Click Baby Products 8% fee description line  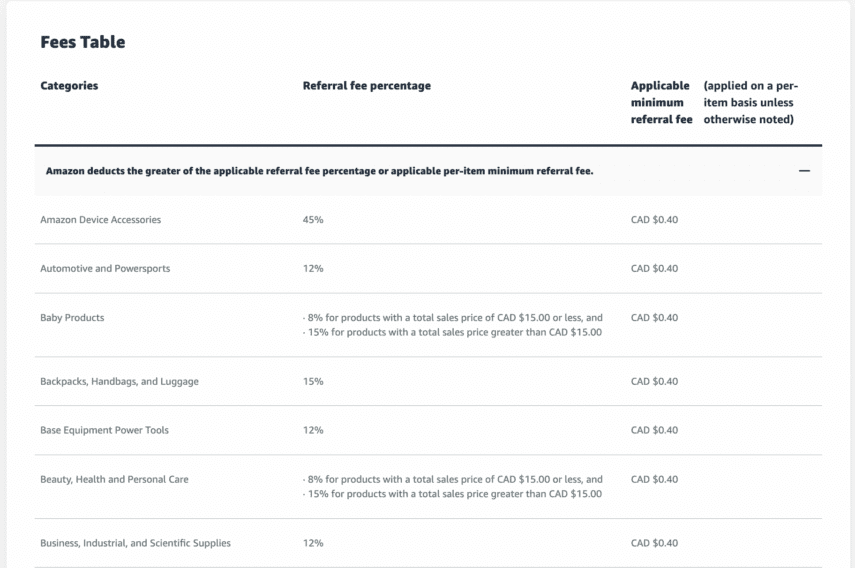coord(452,318)
